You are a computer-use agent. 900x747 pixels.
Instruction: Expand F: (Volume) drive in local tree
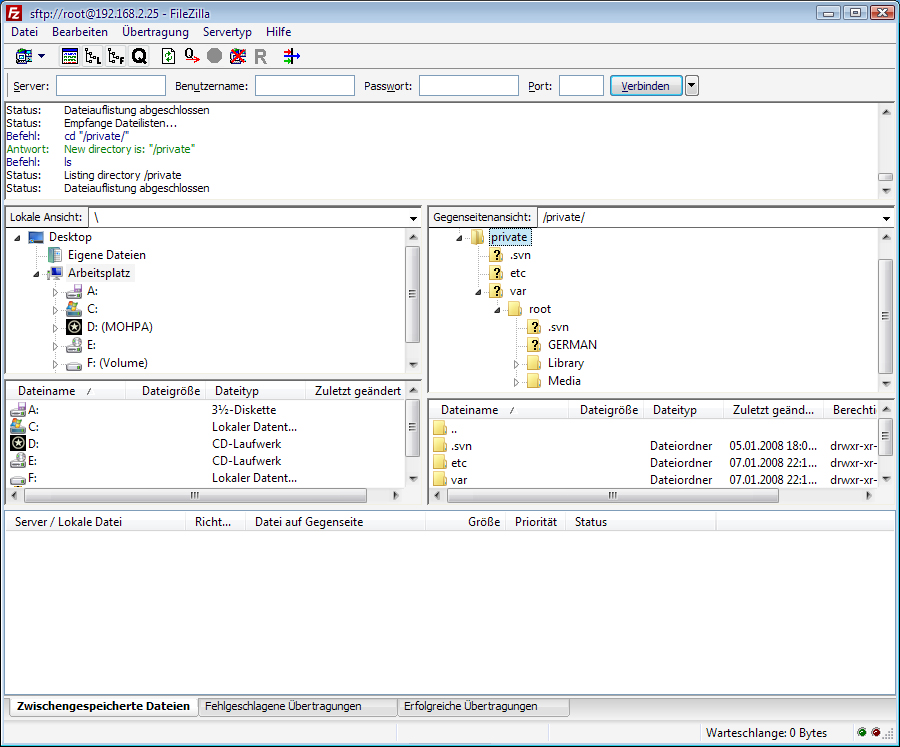[55, 365]
